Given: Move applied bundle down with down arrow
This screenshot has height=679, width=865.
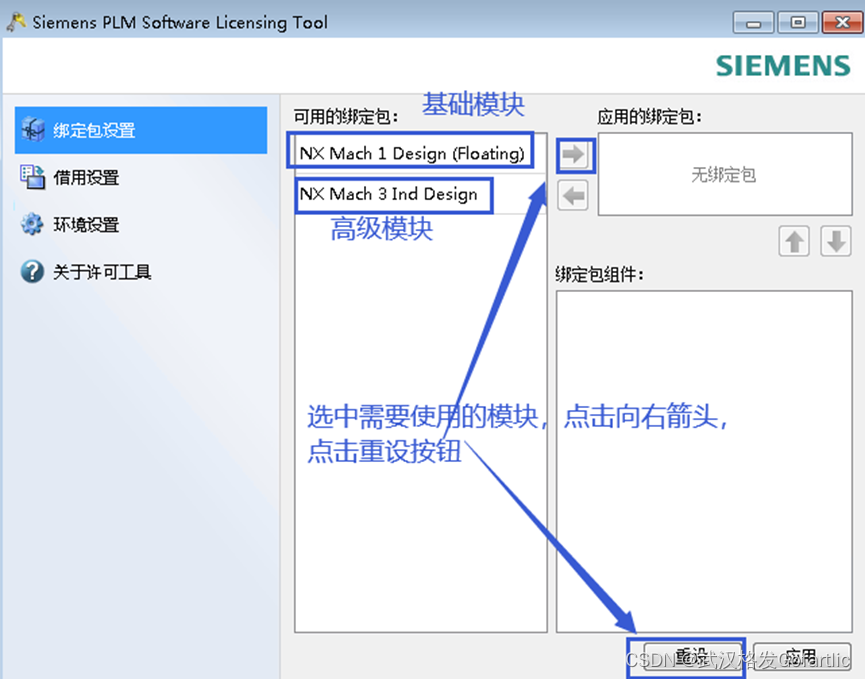Looking at the screenshot, I should pyautogui.click(x=836, y=241).
